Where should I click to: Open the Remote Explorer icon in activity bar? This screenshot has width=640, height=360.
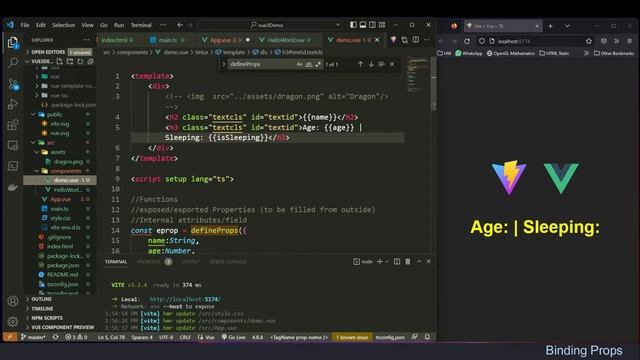click(x=13, y=145)
